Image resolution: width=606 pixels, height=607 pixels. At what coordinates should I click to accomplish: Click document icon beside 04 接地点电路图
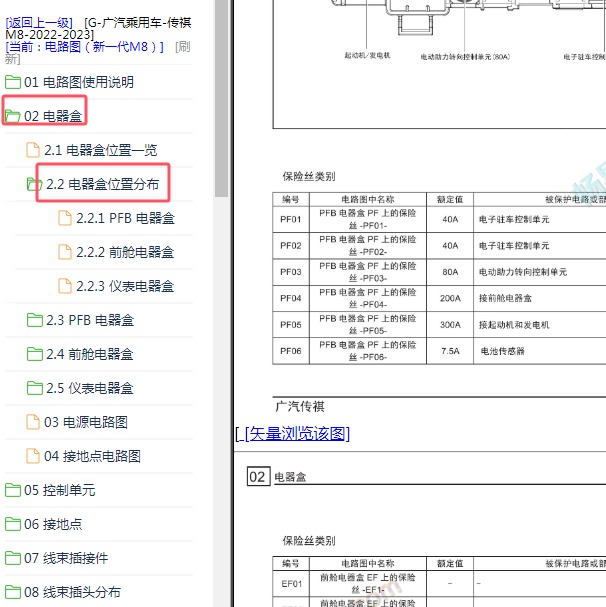[x=33, y=456]
